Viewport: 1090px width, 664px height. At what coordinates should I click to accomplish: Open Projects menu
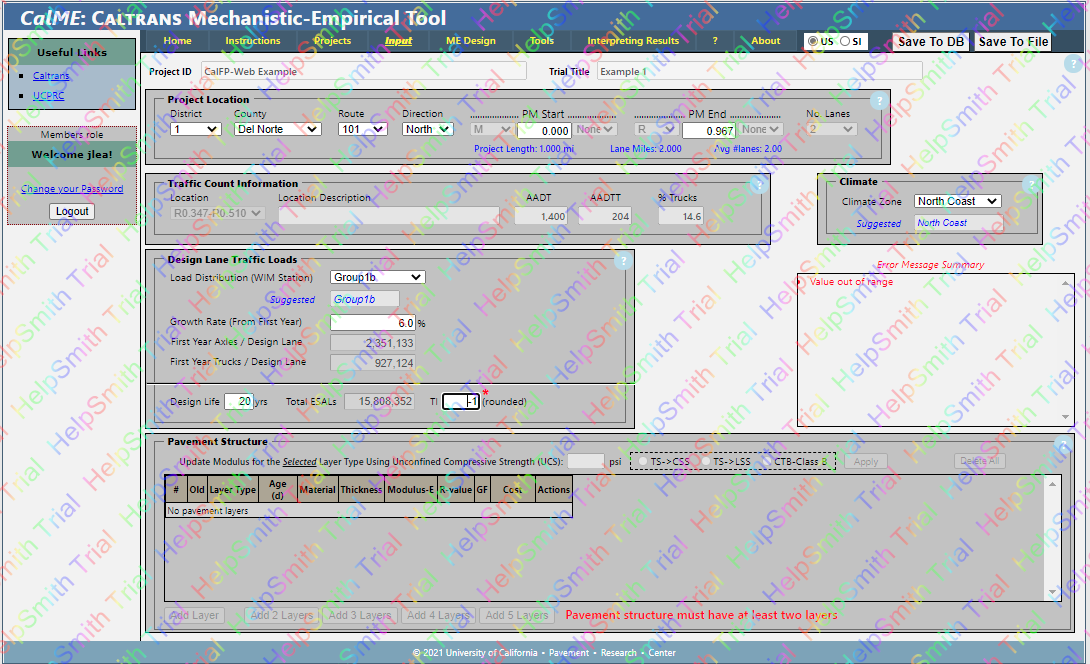(332, 41)
